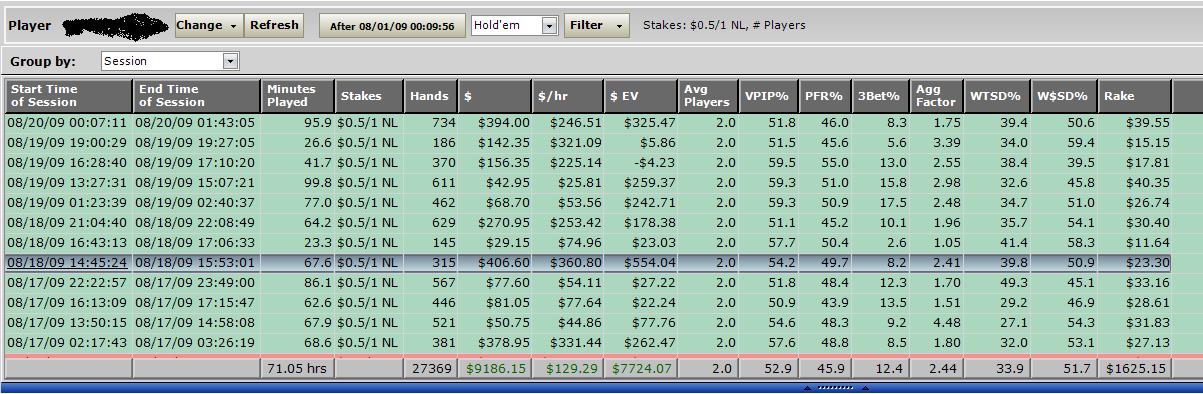1203x394 pixels.
Task: Sort by 3Bet% column header
Action: pyautogui.click(x=880, y=96)
